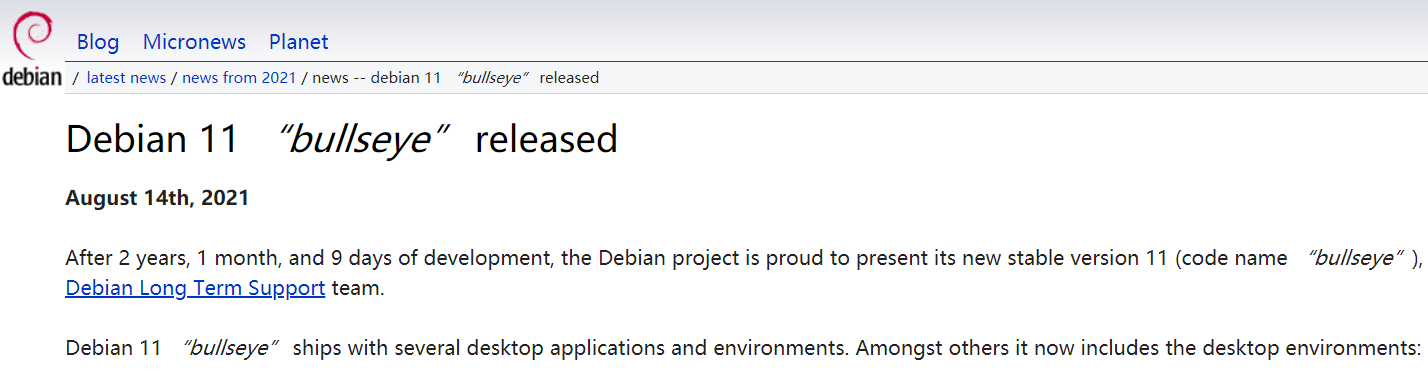Click the Debian swirl logo

click(x=31, y=35)
